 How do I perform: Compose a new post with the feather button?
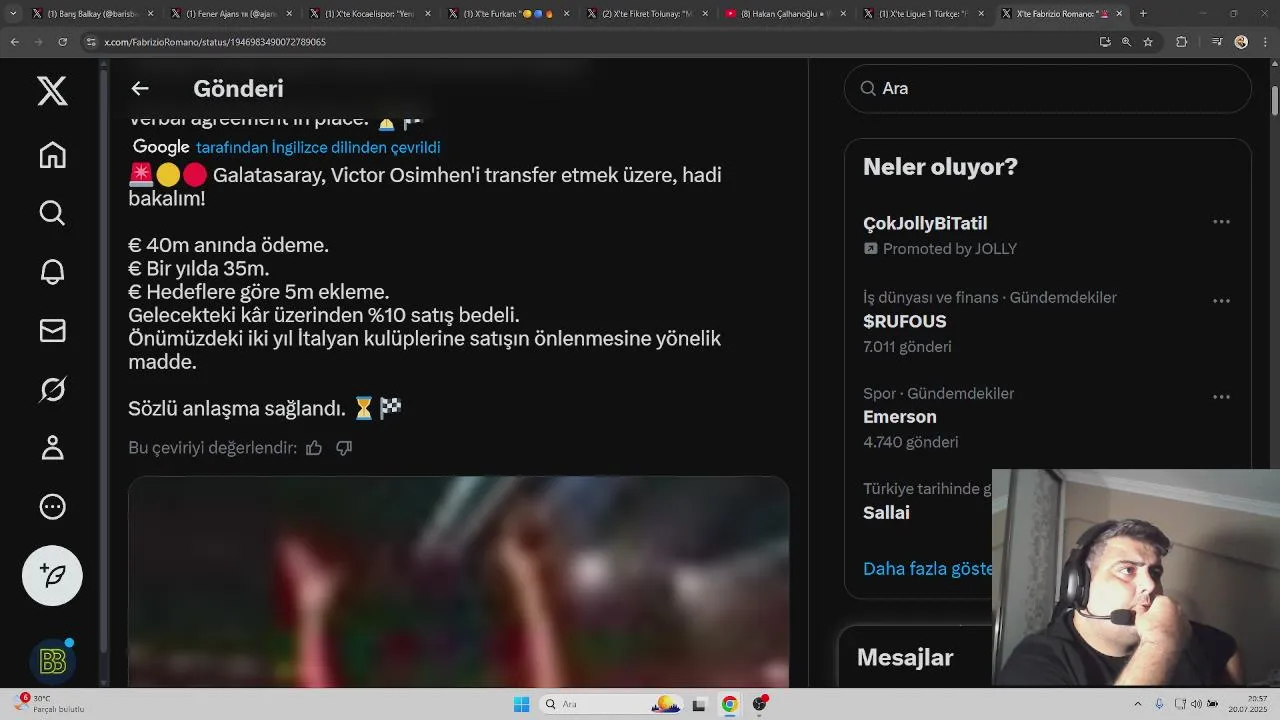[52, 575]
